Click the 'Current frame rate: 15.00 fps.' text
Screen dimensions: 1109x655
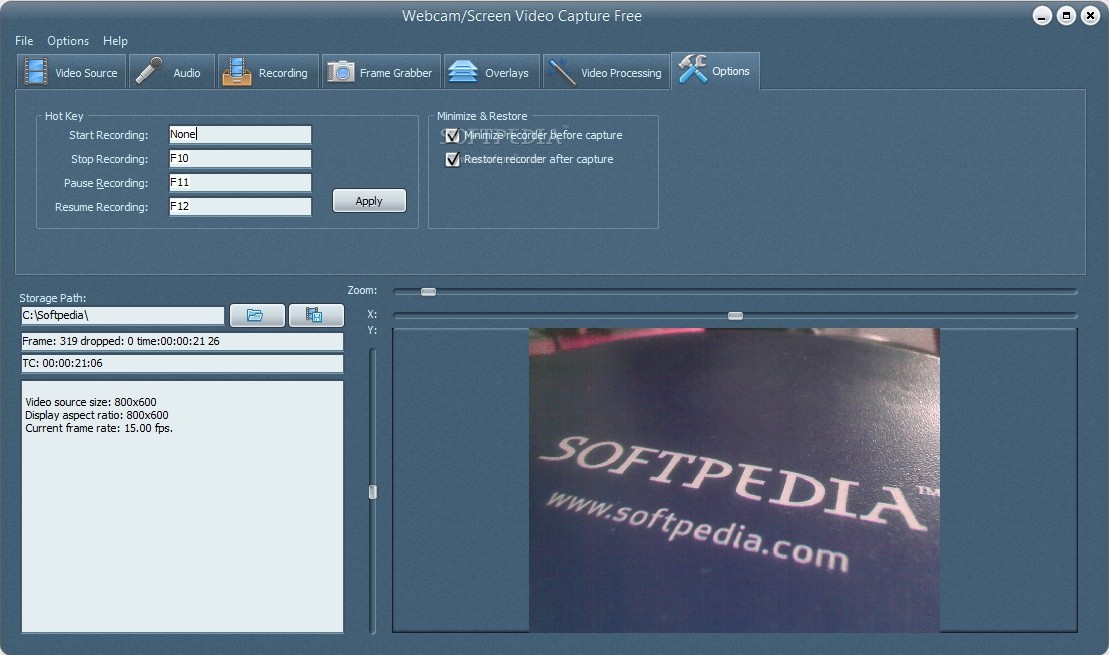99,428
